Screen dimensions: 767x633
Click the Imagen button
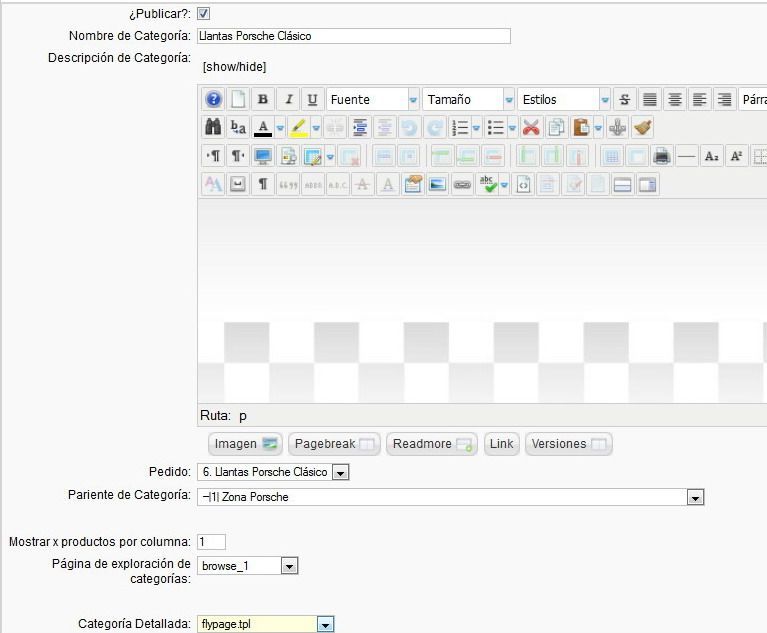pyautogui.click(x=245, y=444)
